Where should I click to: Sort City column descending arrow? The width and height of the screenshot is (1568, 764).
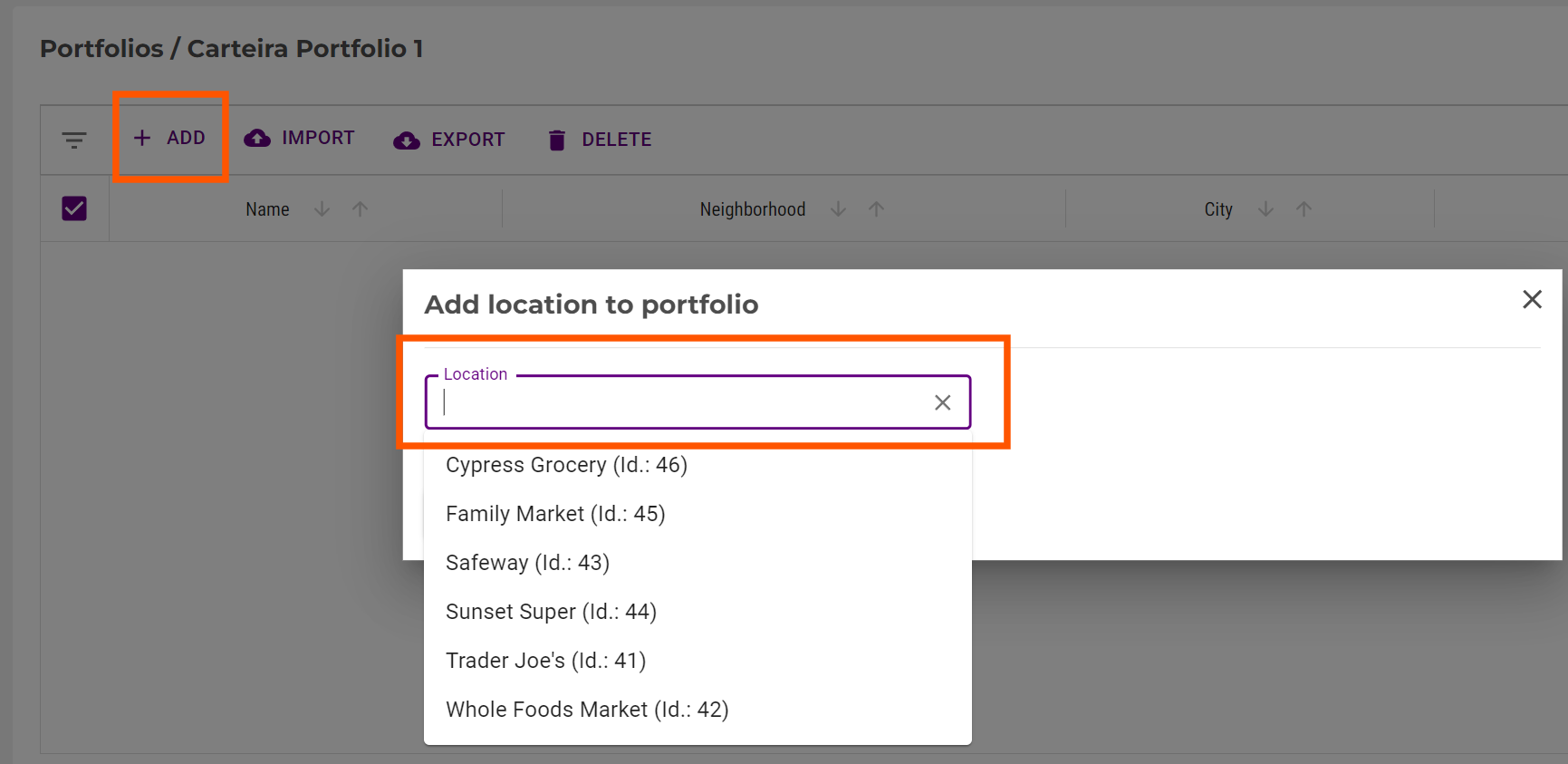[x=1265, y=209]
